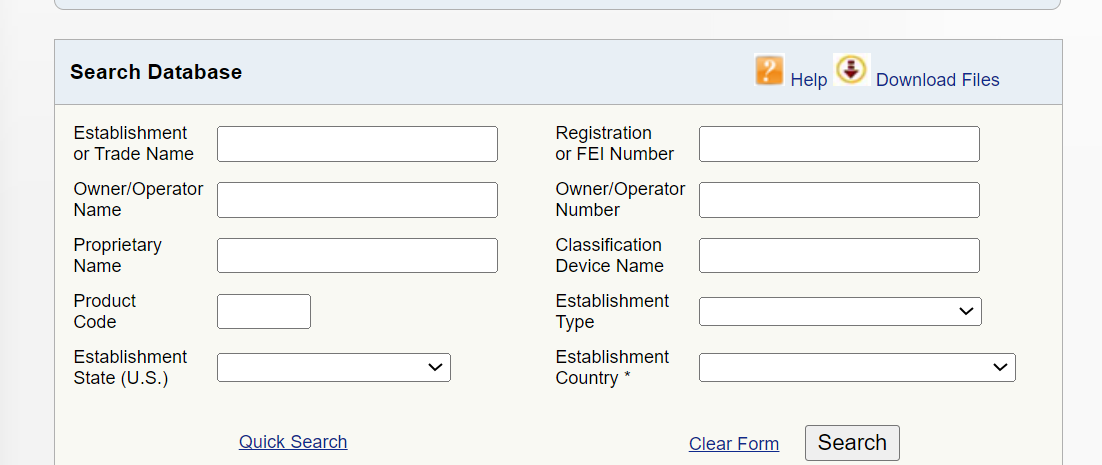Click the Clear Form link
Viewport: 1102px width, 465px height.
734,444
